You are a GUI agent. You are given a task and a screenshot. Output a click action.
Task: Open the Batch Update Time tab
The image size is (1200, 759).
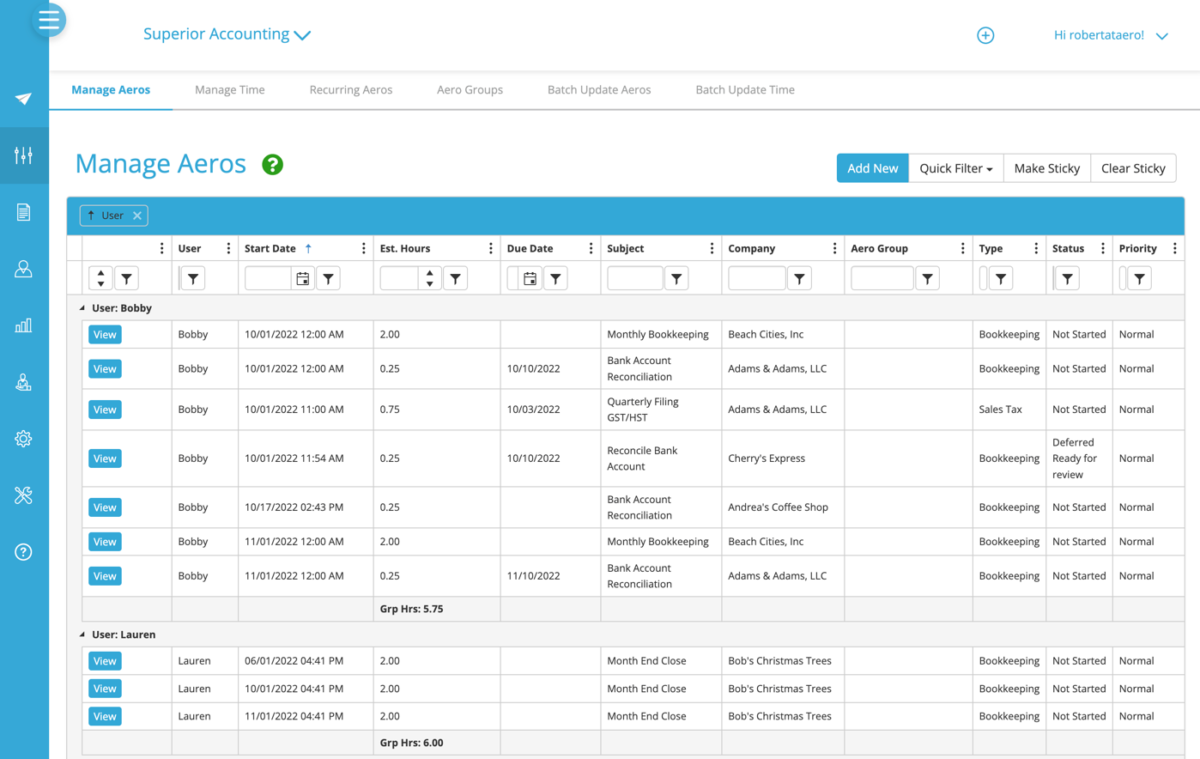coord(744,89)
